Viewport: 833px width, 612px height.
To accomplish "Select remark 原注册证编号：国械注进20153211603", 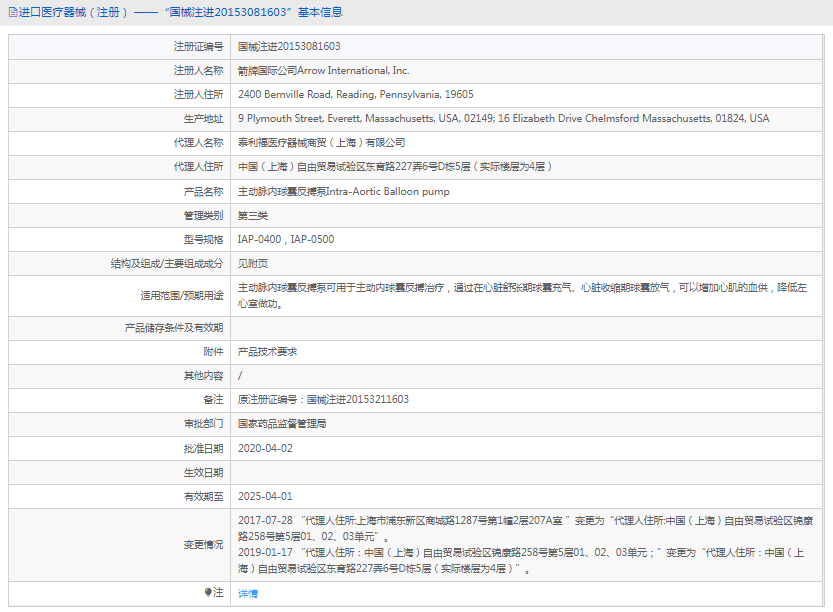I will (323, 399).
